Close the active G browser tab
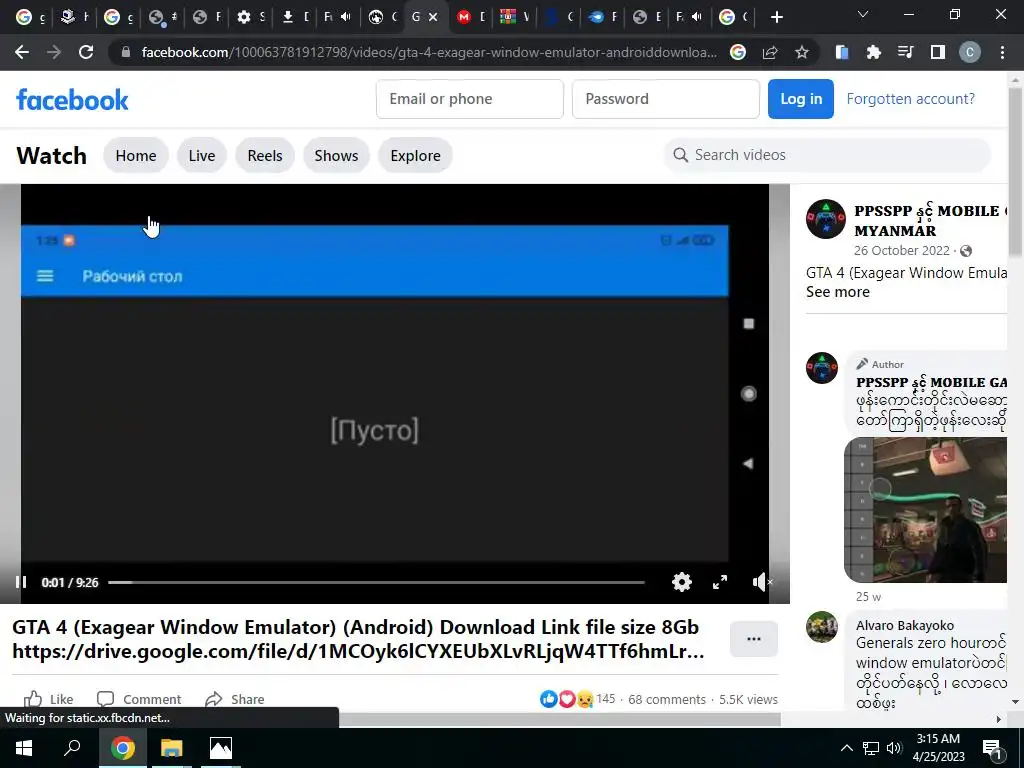 pyautogui.click(x=432, y=17)
